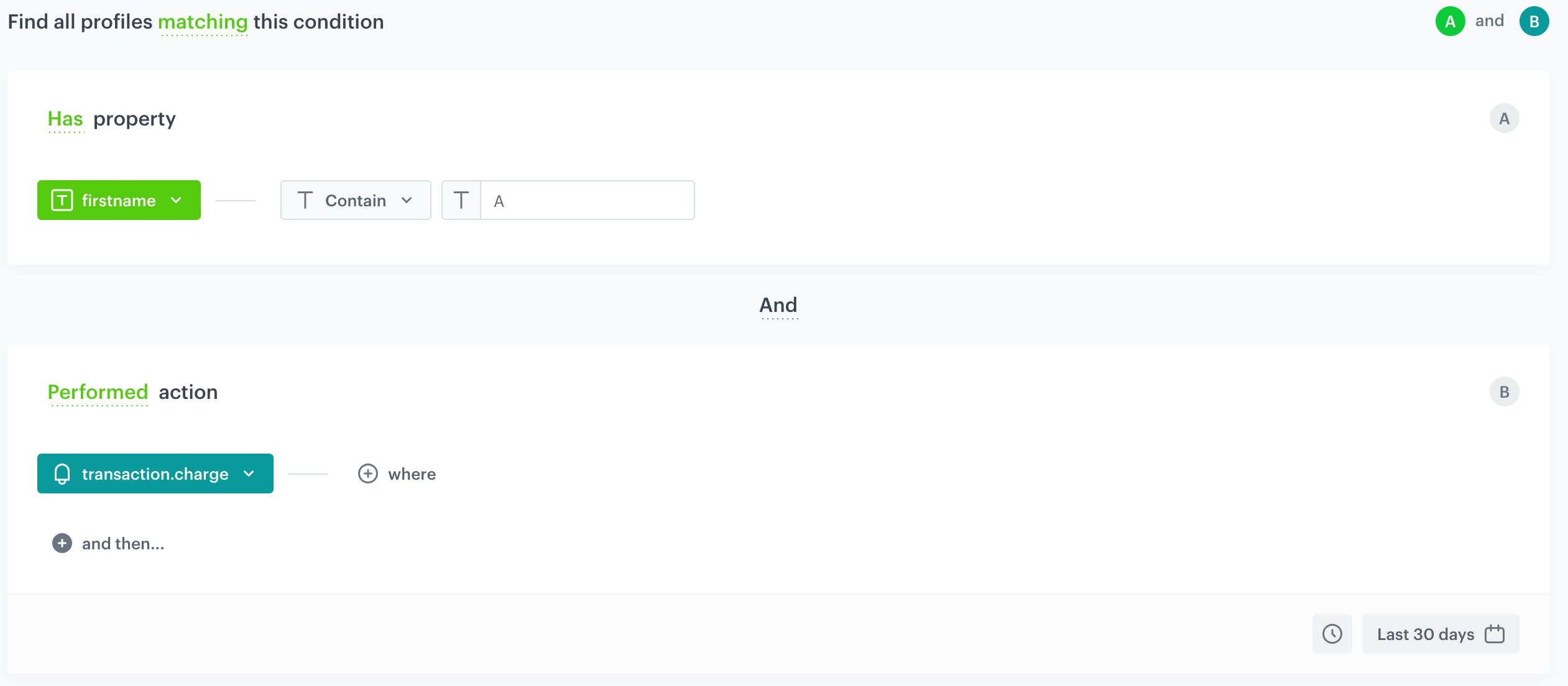Open the transaction.charge event dropdown
The image size is (1568, 686).
250,473
